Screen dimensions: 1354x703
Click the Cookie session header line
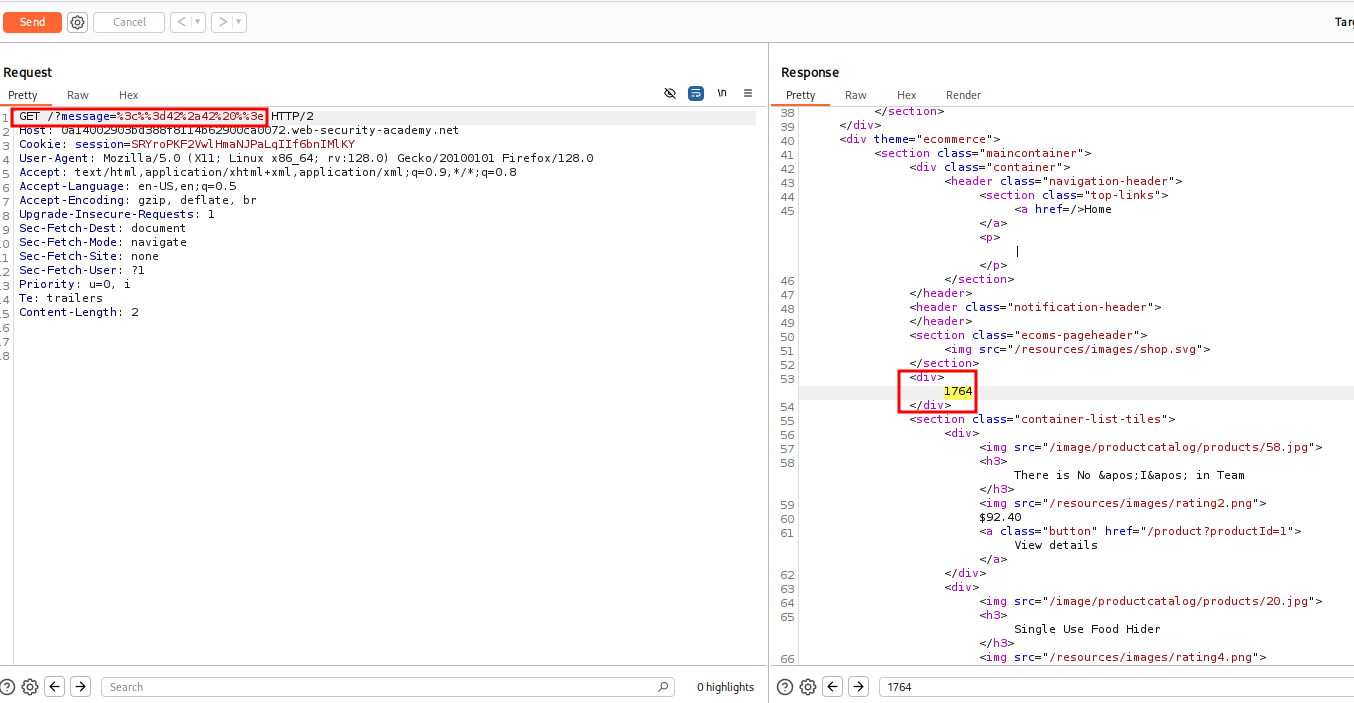click(187, 145)
